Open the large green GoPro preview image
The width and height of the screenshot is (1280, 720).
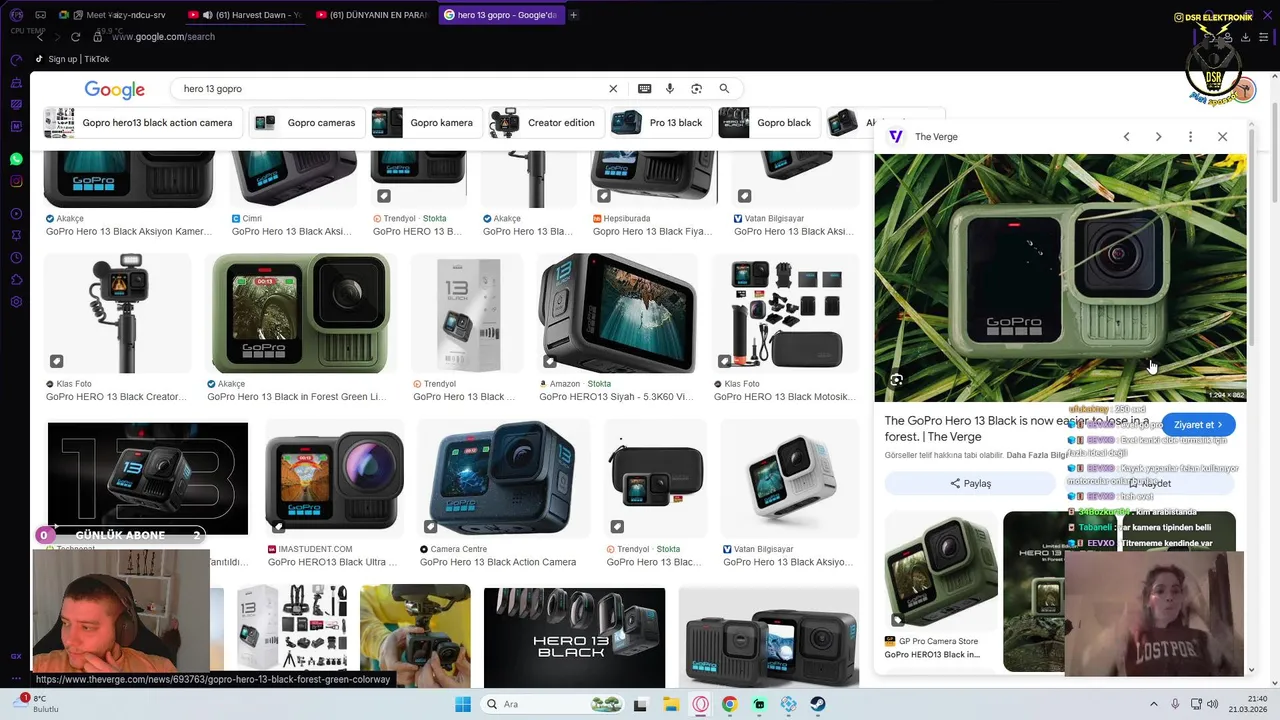click(1060, 277)
